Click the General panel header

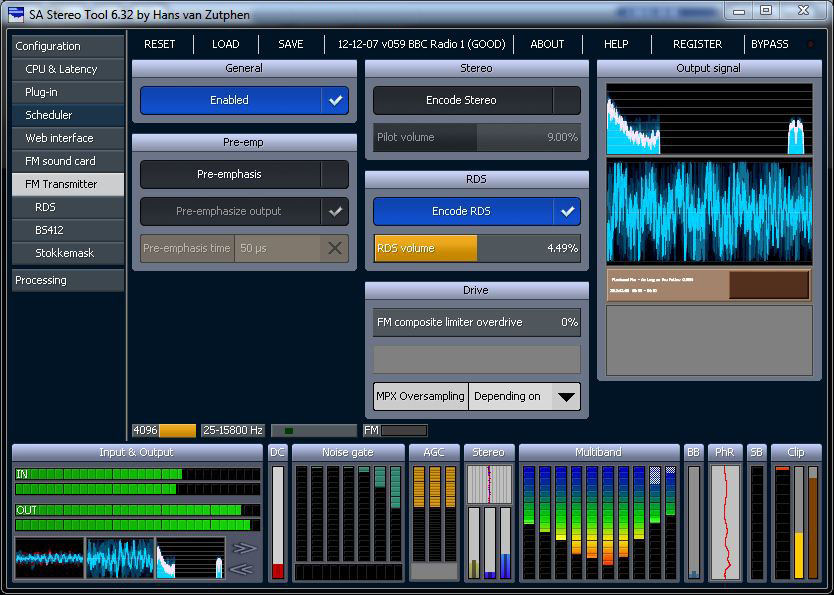pyautogui.click(x=244, y=68)
